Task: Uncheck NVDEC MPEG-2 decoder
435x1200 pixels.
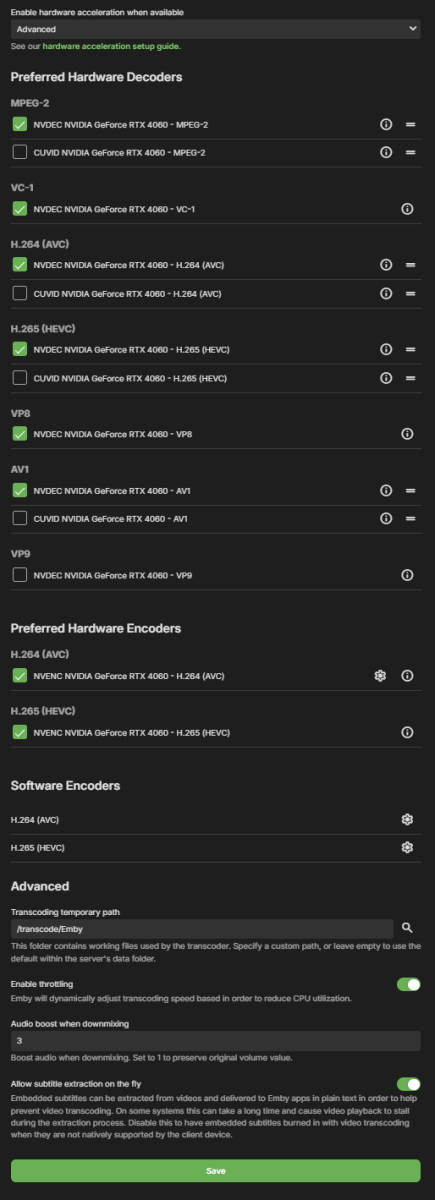Action: [x=20, y=125]
